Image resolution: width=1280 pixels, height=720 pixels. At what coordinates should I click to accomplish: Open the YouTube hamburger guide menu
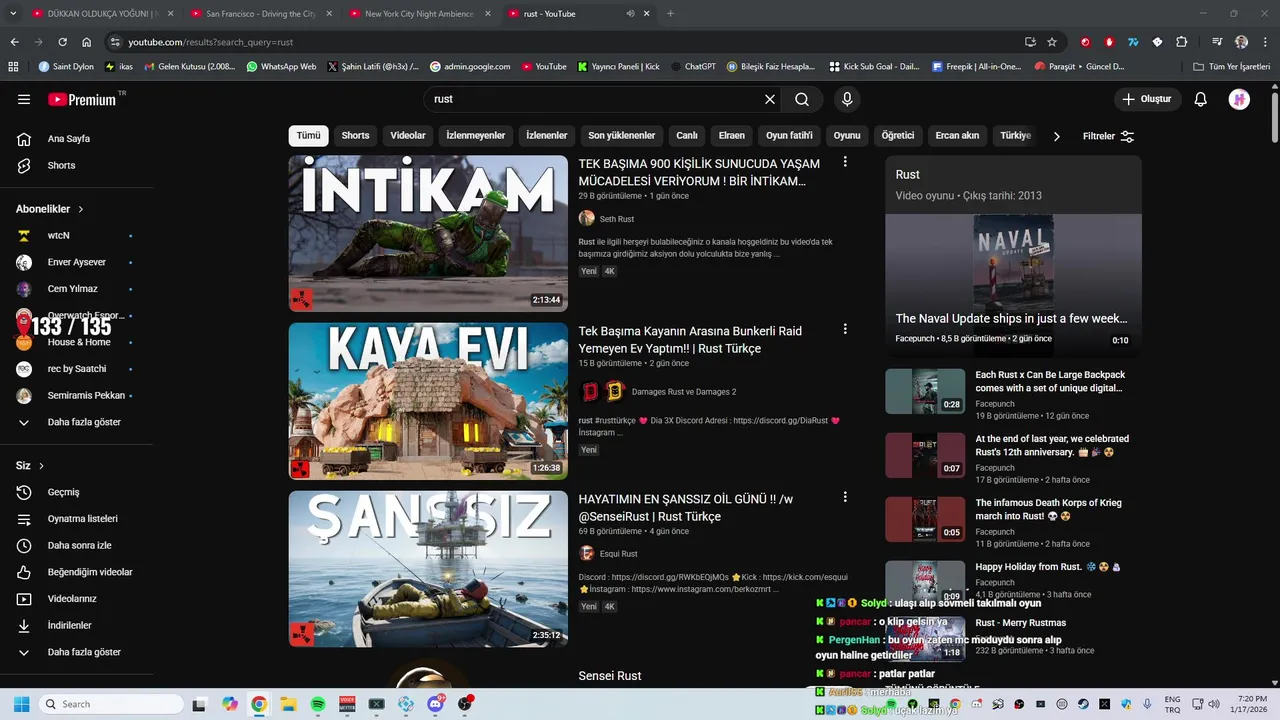click(24, 99)
